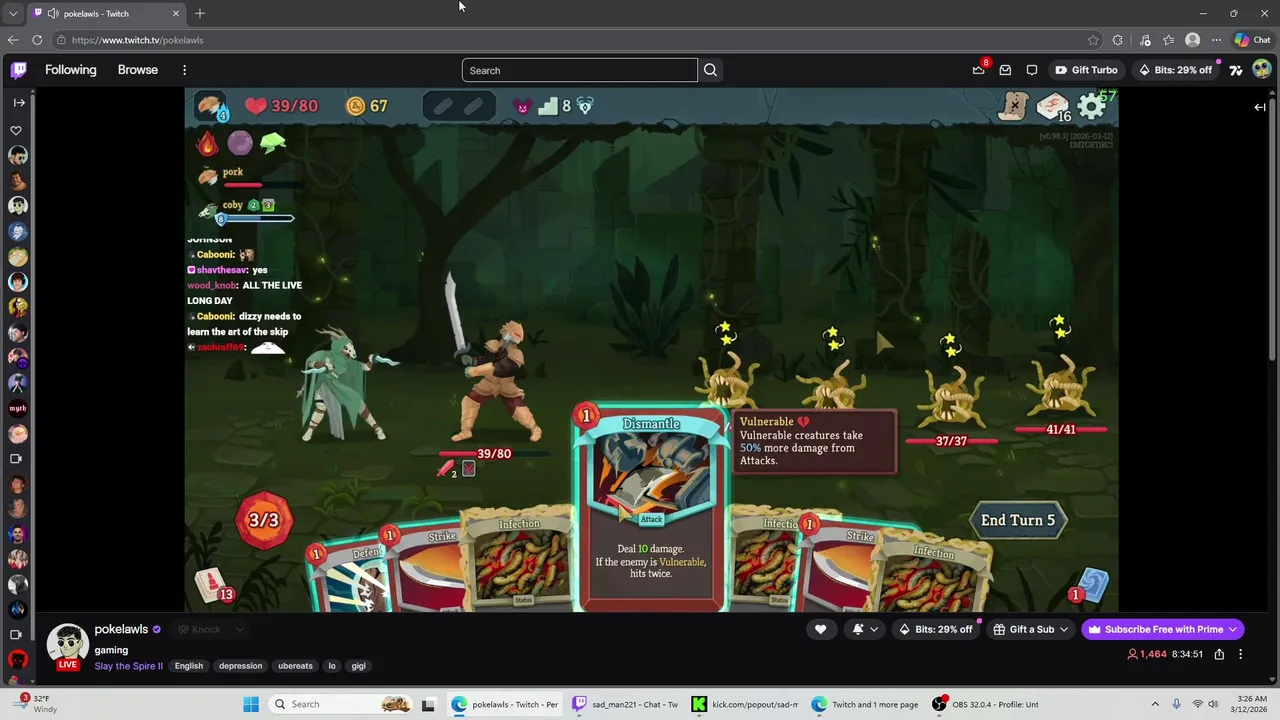The image size is (1280, 720).
Task: Expand the collapsed chat panel arrow
Action: click(1260, 107)
